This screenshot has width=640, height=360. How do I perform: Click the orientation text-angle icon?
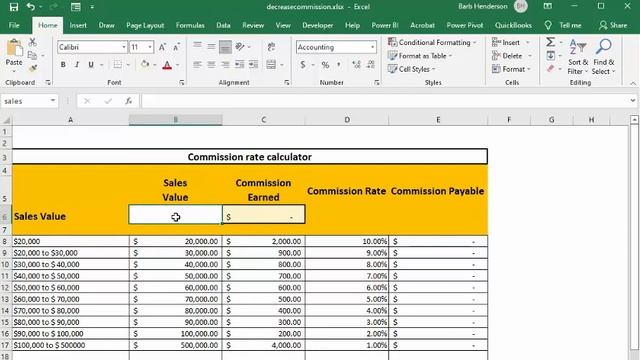point(240,47)
